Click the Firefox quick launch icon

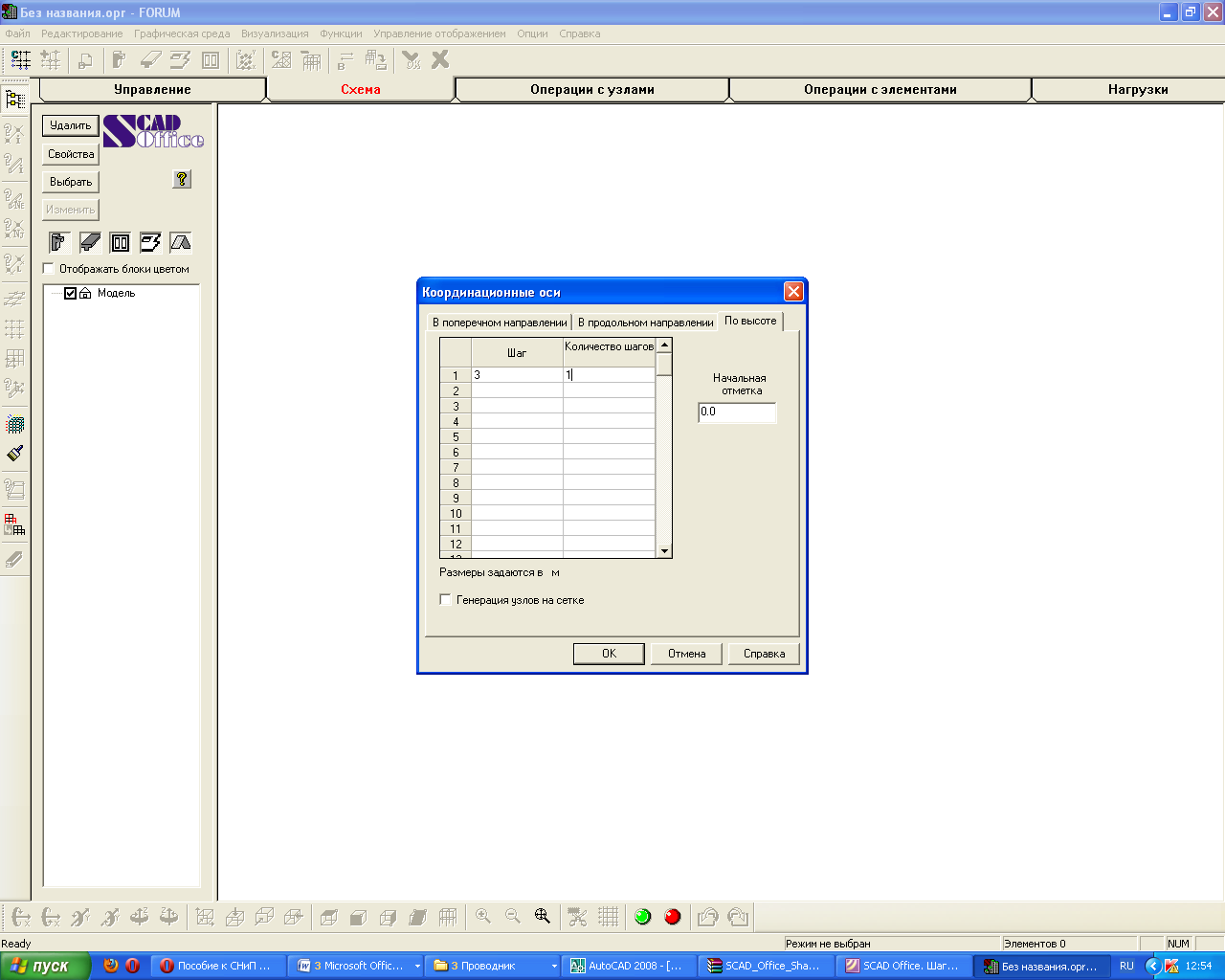(x=111, y=966)
